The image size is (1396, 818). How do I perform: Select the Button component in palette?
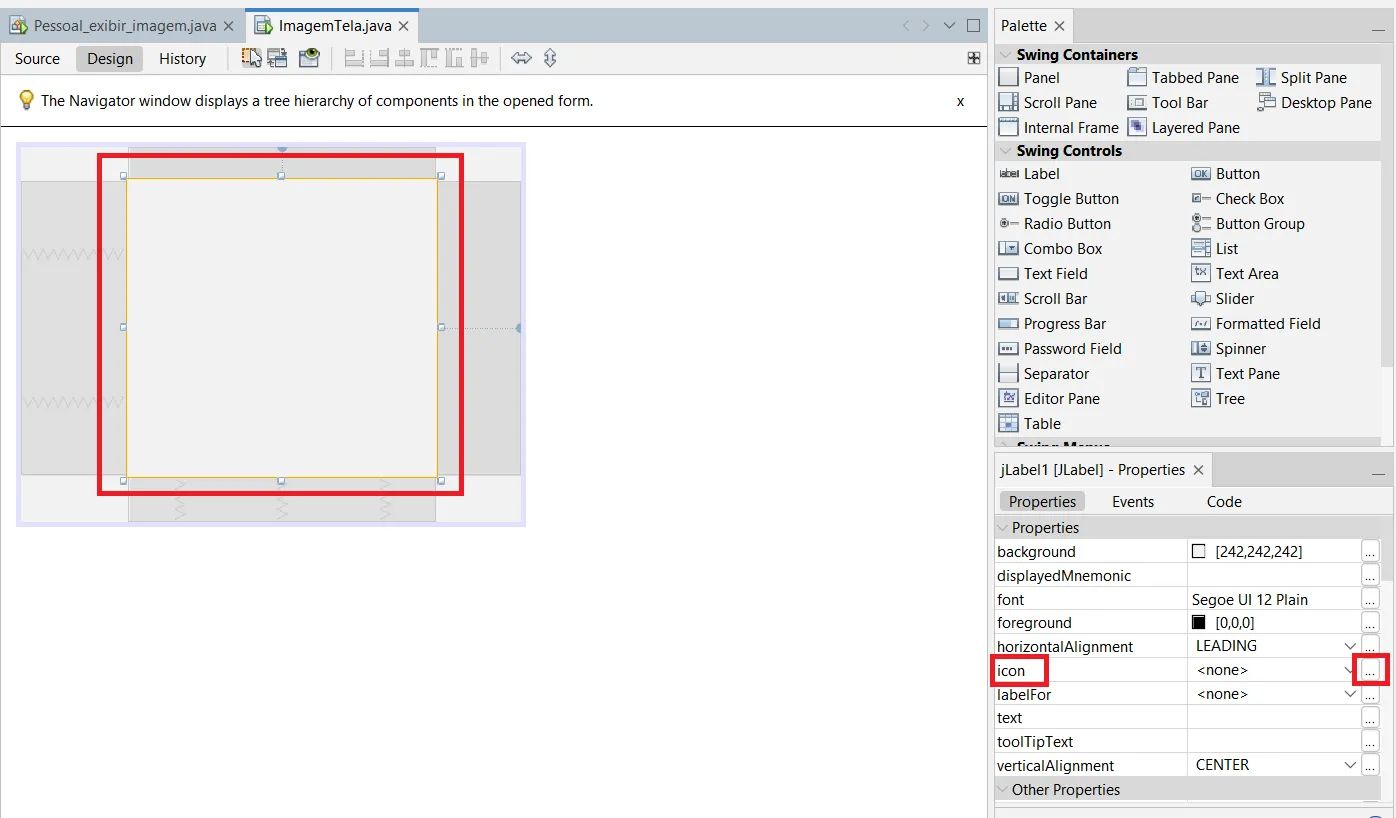1225,173
